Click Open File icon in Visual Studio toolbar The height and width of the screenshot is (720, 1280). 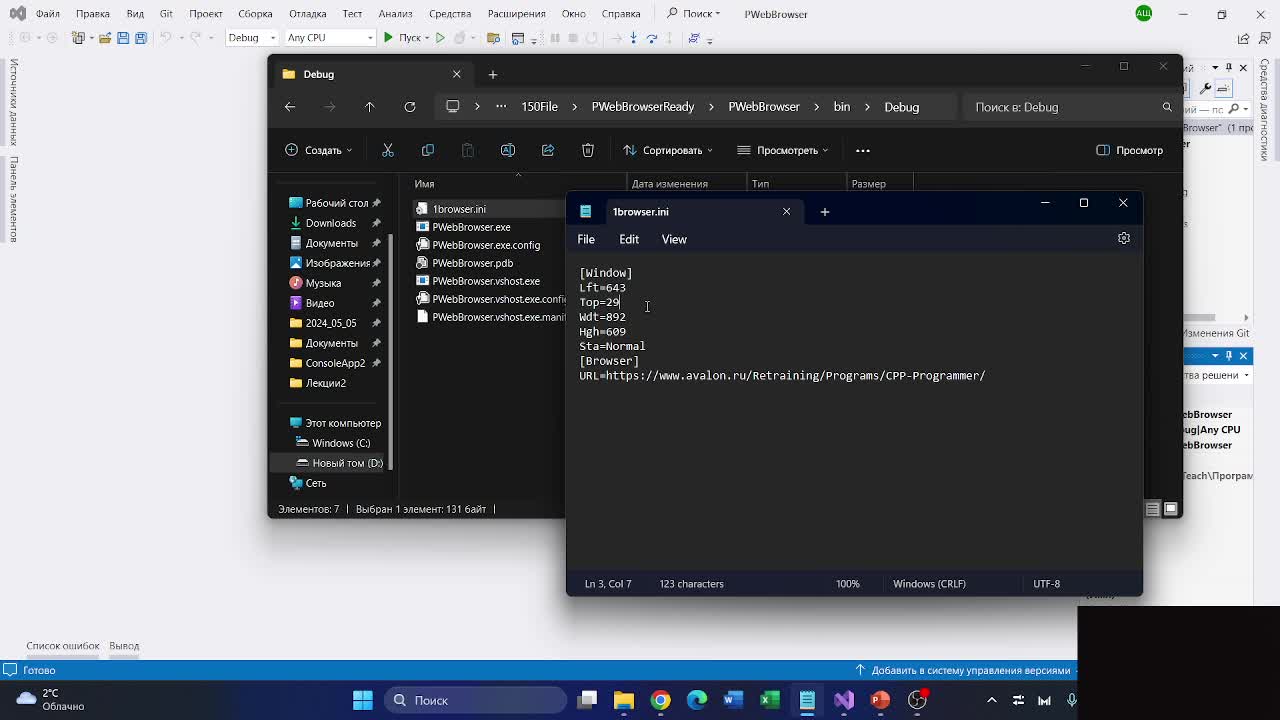click(x=105, y=38)
